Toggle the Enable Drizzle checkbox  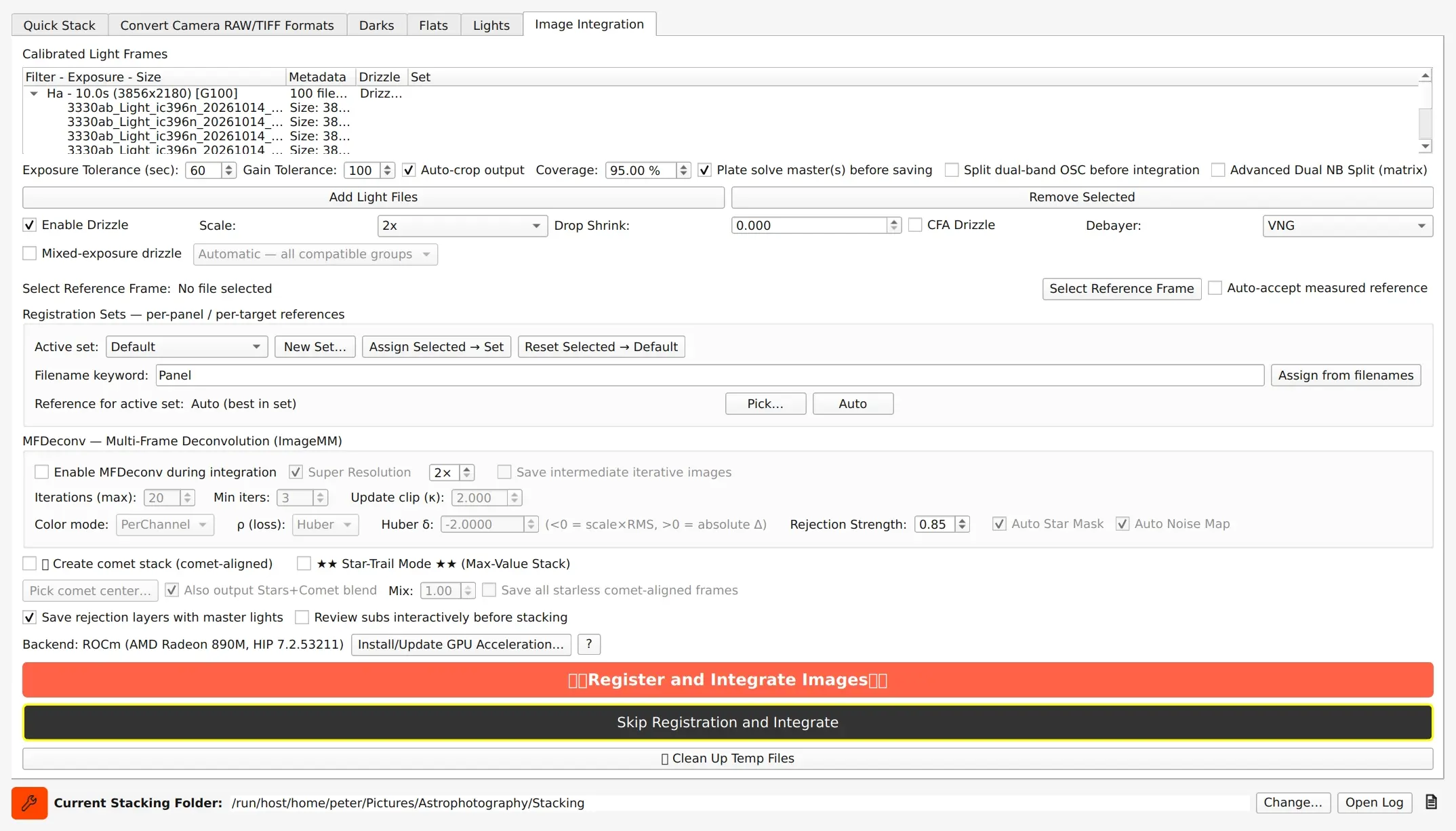coord(30,225)
